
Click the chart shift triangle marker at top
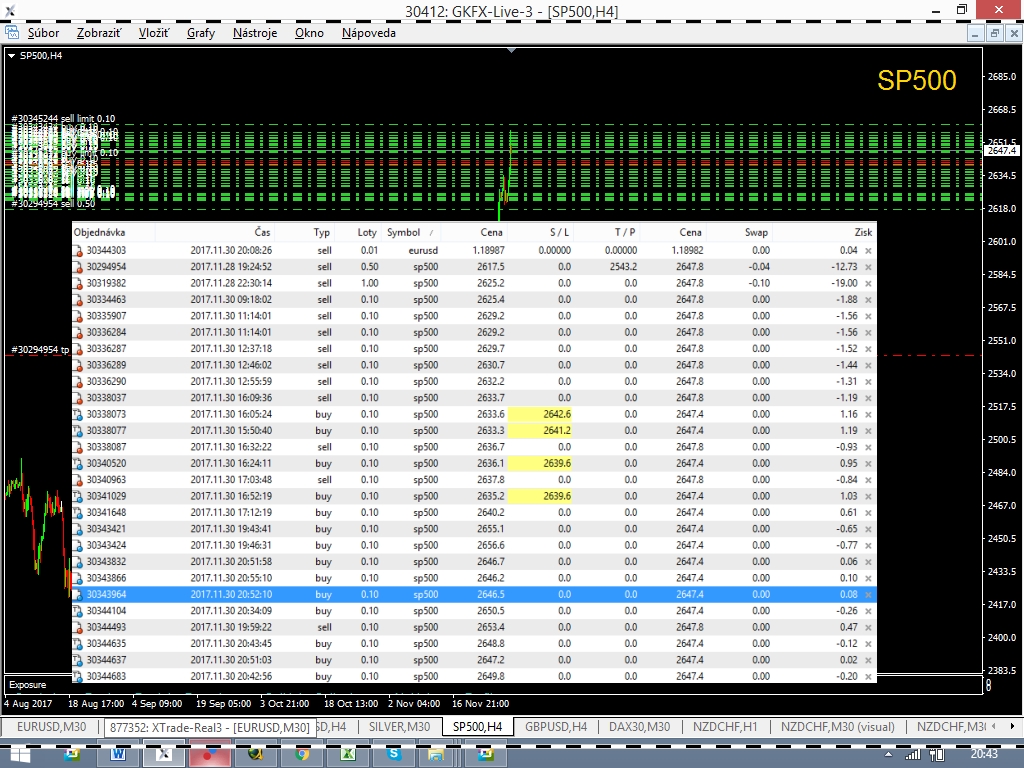pos(512,49)
